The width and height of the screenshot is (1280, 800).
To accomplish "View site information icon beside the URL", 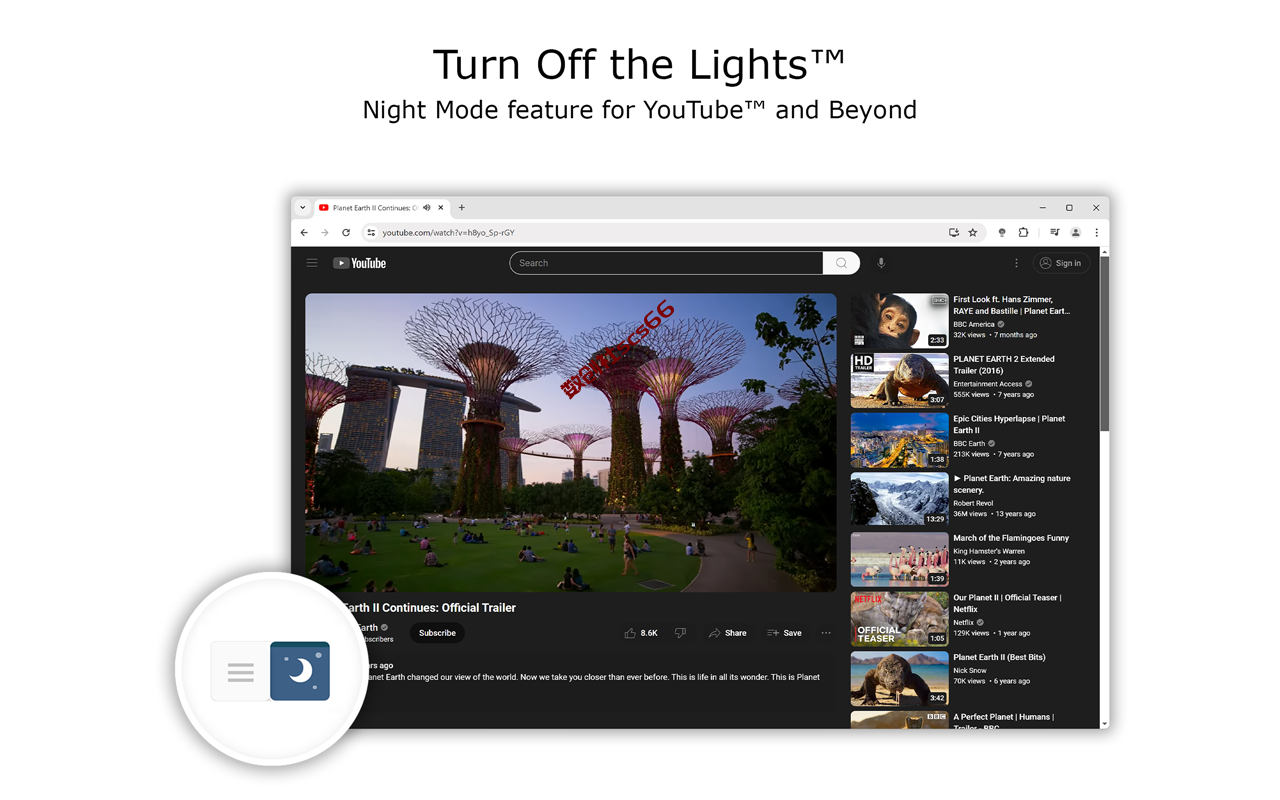I will click(x=371, y=233).
